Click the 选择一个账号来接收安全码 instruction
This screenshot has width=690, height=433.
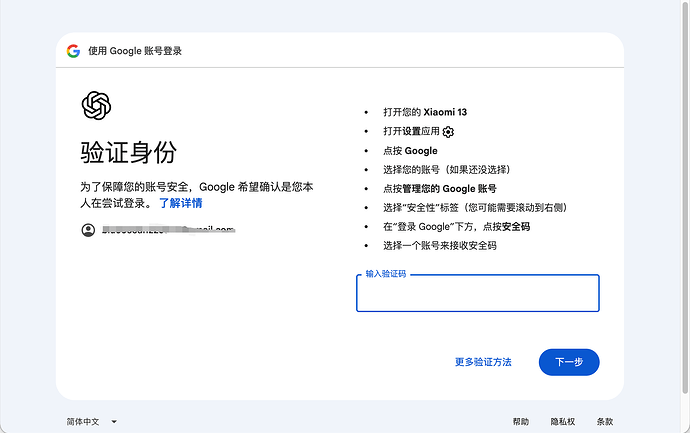pyautogui.click(x=440, y=246)
